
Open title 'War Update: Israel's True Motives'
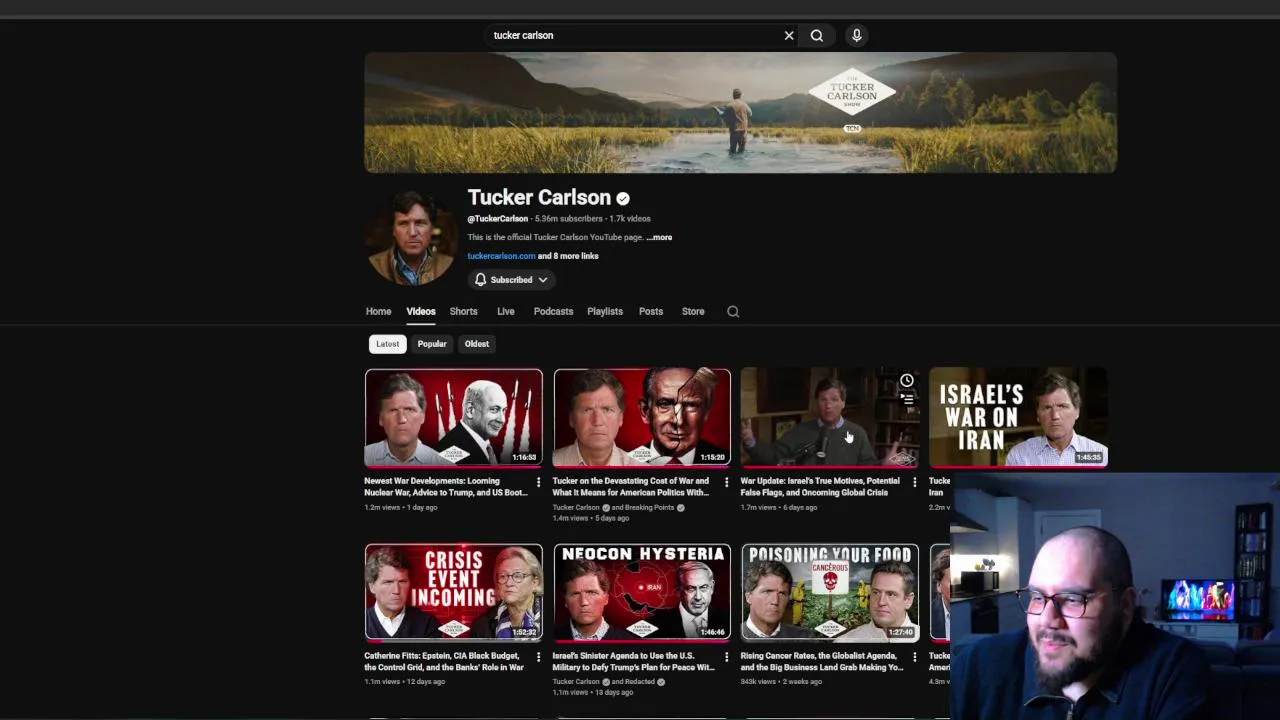click(x=820, y=487)
